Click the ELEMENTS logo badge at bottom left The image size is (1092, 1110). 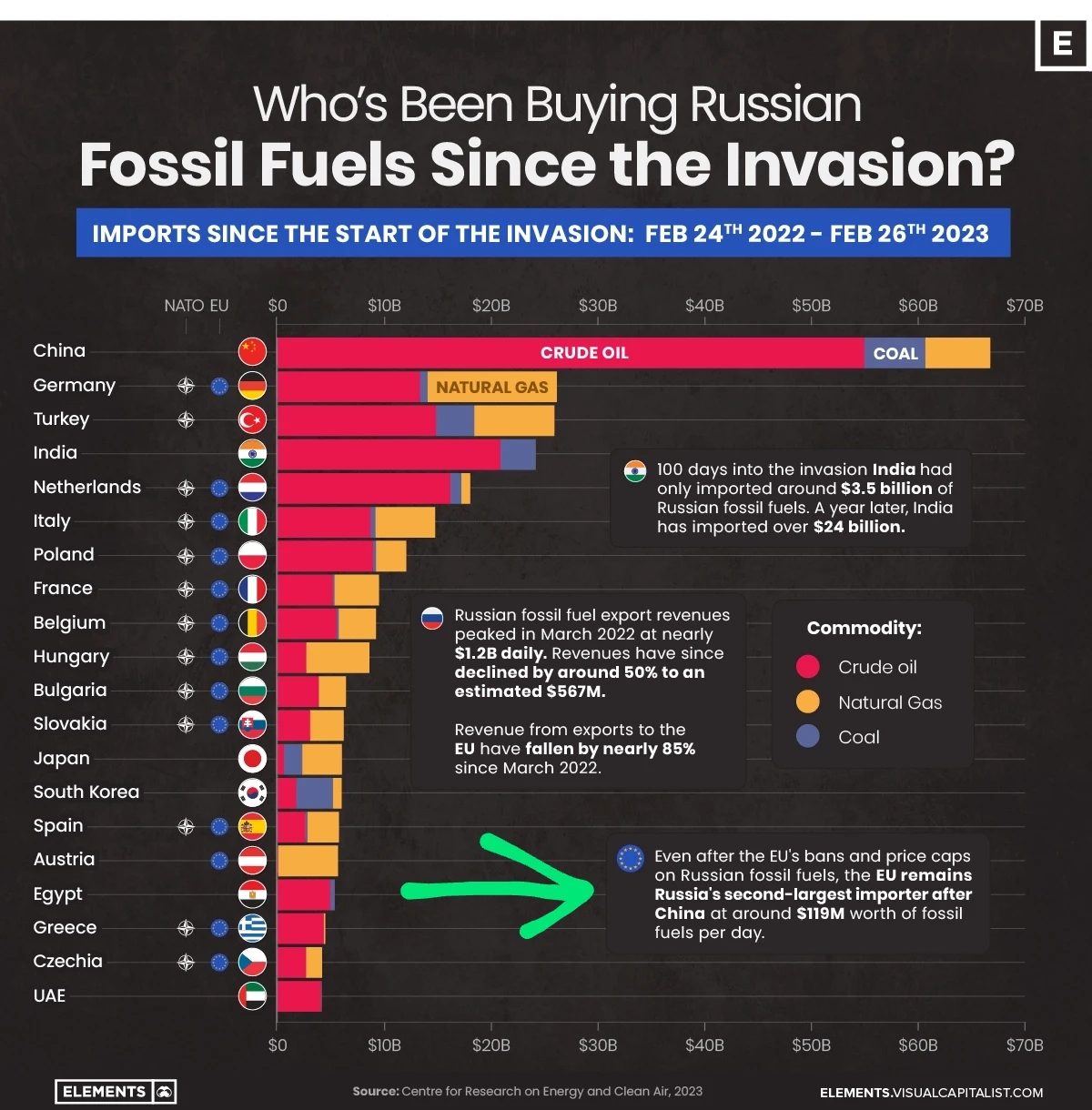click(116, 1092)
